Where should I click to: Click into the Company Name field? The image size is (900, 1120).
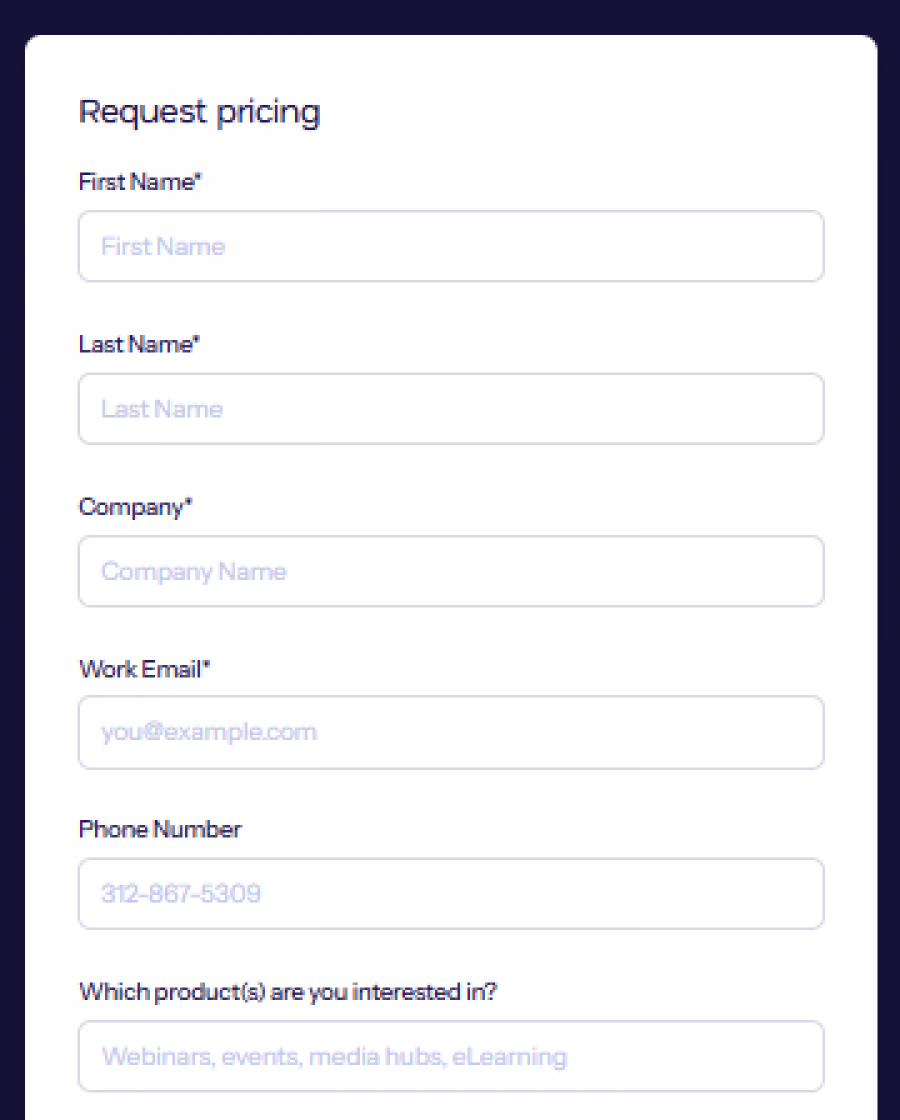pyautogui.click(x=450, y=571)
